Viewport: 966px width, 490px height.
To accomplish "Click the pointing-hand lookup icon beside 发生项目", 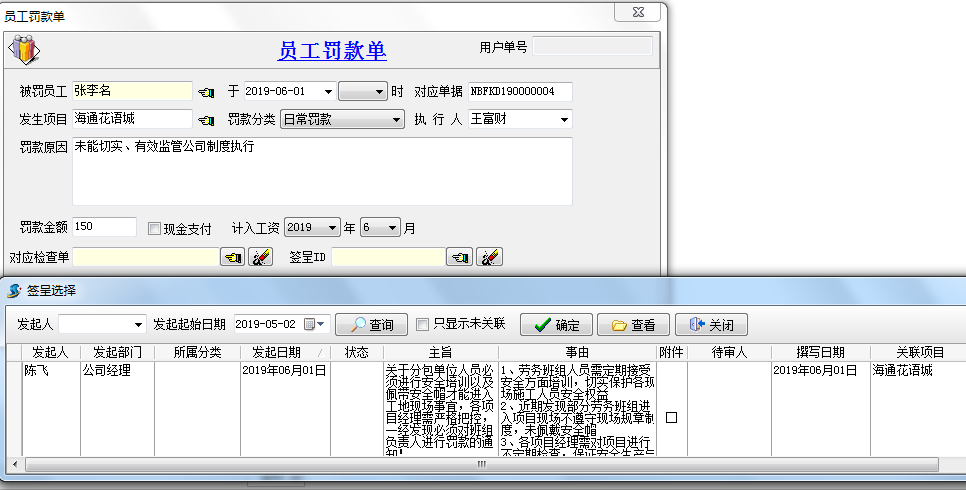I will click(x=206, y=120).
